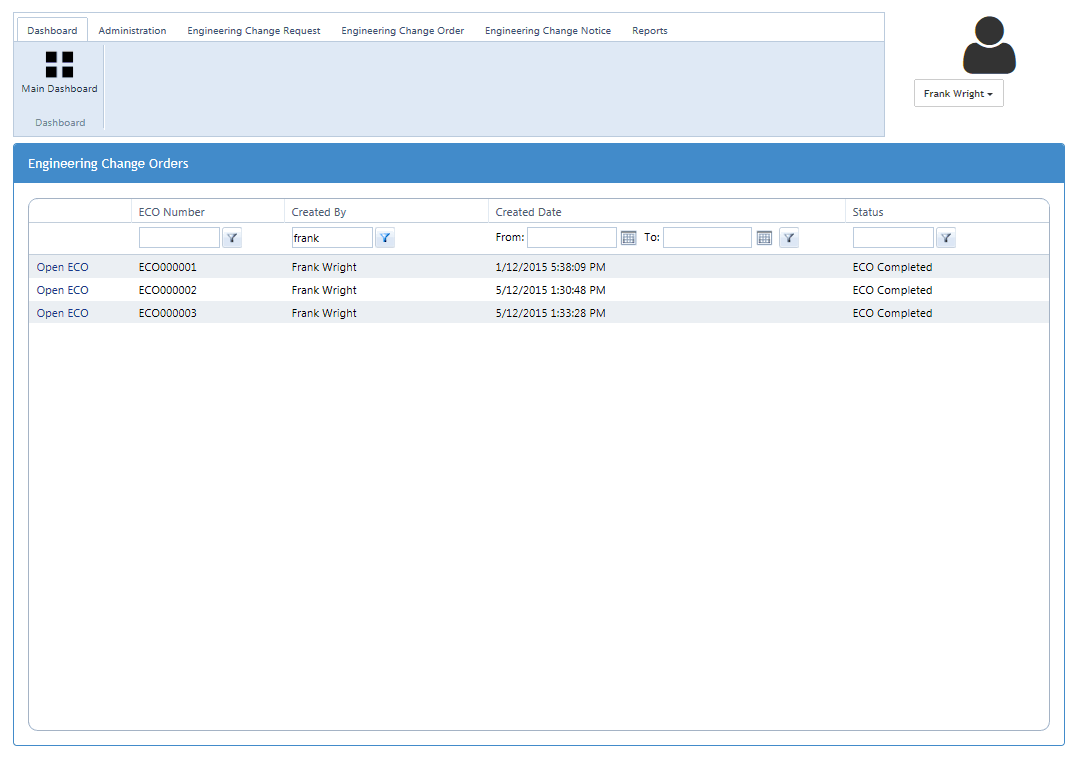Click the user avatar silhouette
Image resolution: width=1080 pixels, height=770 pixels.
click(x=989, y=45)
